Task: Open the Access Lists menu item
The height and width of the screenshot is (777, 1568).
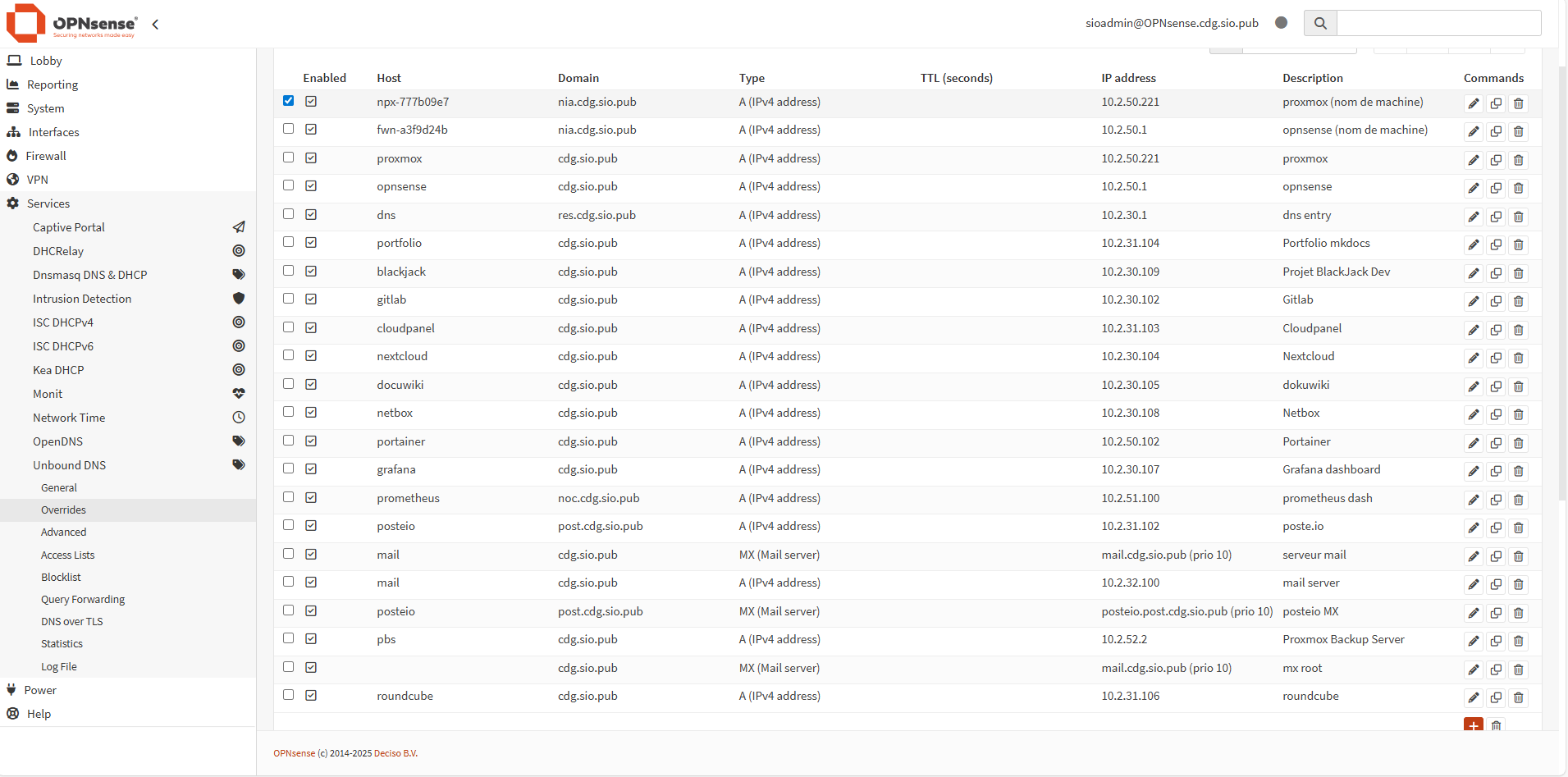Action: [x=68, y=555]
